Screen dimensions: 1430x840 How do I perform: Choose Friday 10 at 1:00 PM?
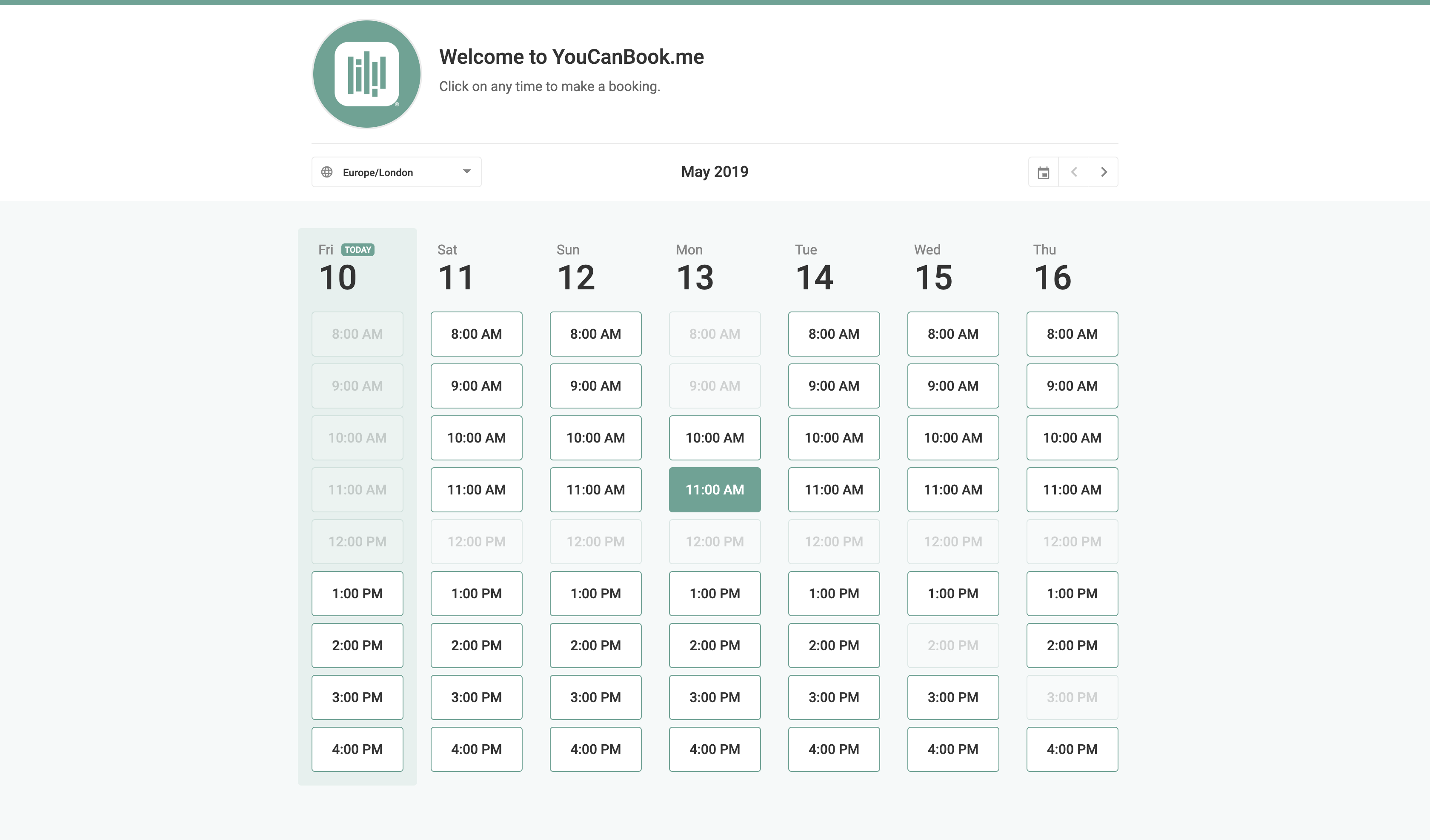357,593
